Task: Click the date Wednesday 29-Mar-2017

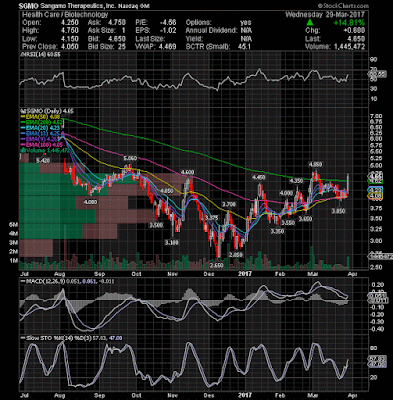Action: [325, 15]
